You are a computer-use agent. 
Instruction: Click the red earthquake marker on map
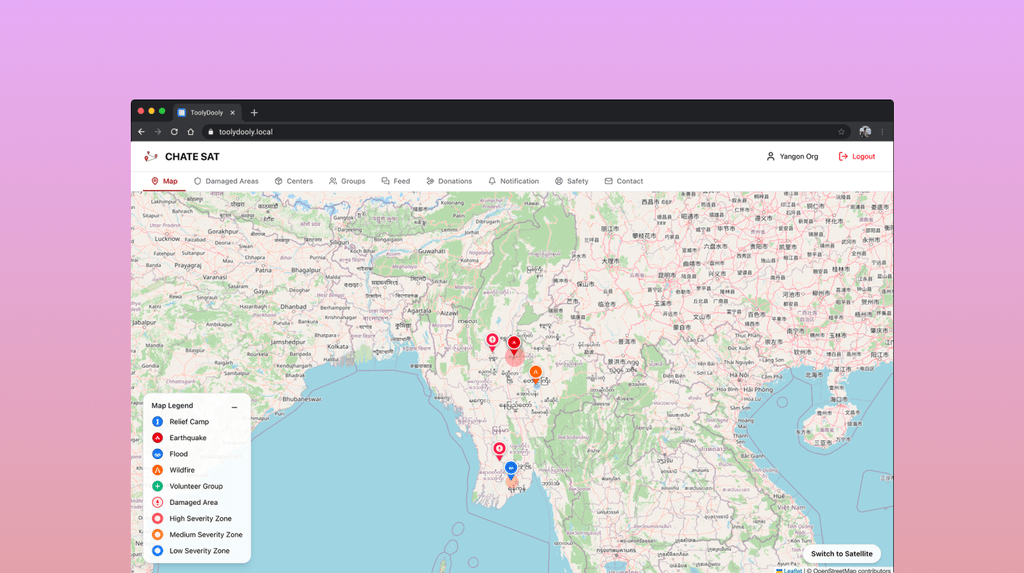[x=514, y=343]
